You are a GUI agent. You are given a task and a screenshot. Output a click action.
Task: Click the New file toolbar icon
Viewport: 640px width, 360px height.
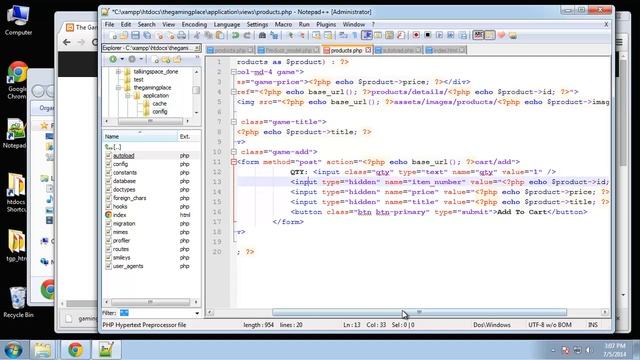(x=113, y=36)
